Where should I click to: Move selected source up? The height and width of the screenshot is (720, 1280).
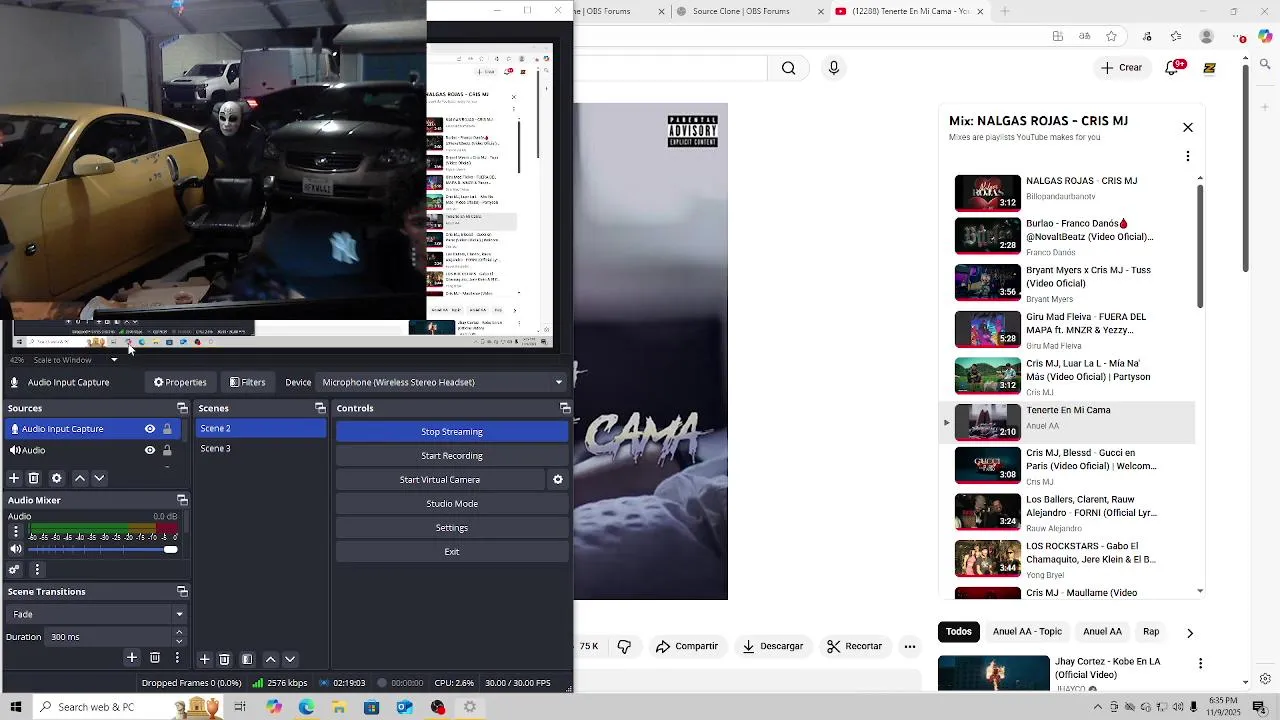tap(80, 478)
